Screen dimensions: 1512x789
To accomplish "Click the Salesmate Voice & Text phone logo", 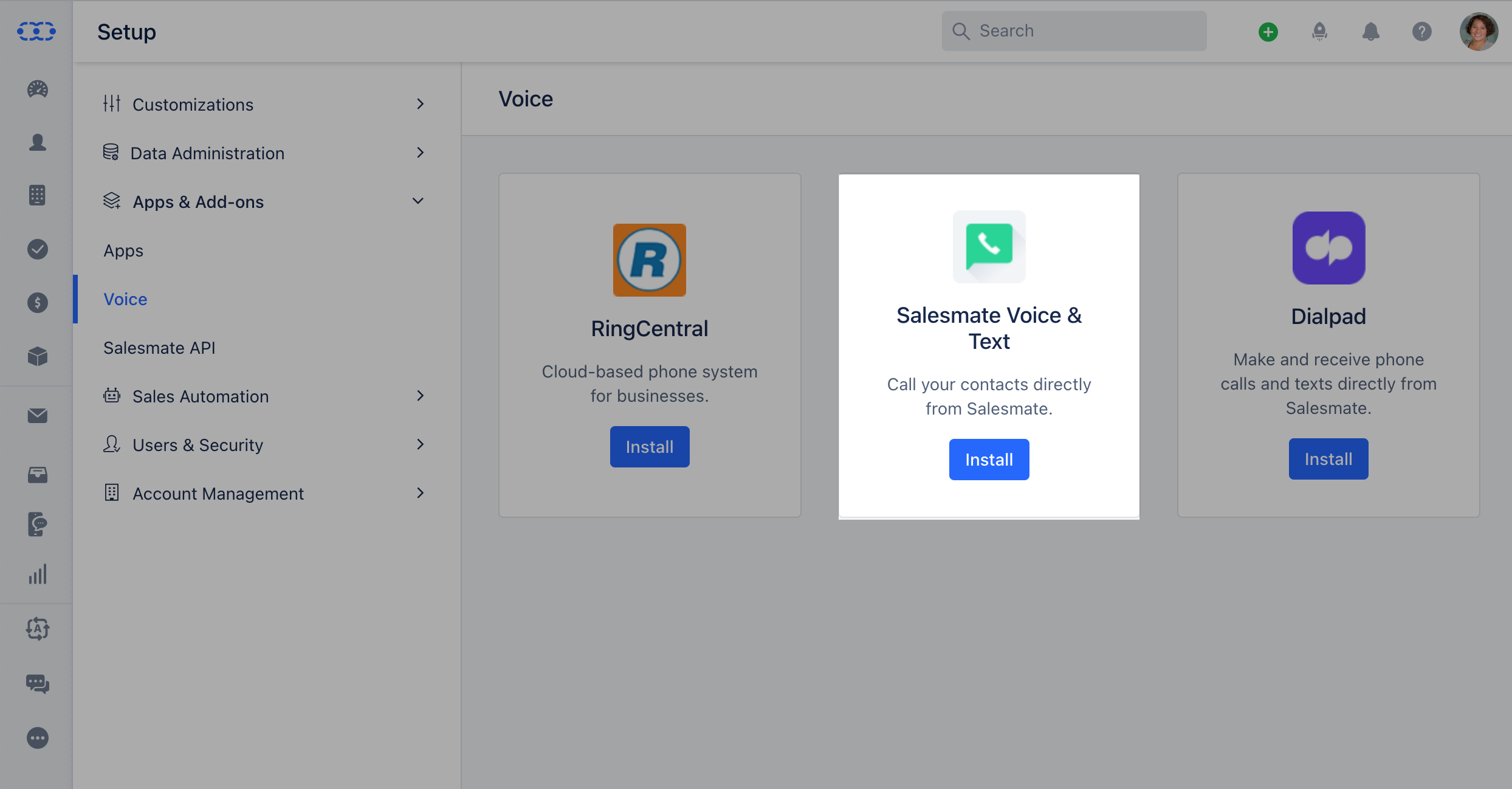I will pos(989,247).
